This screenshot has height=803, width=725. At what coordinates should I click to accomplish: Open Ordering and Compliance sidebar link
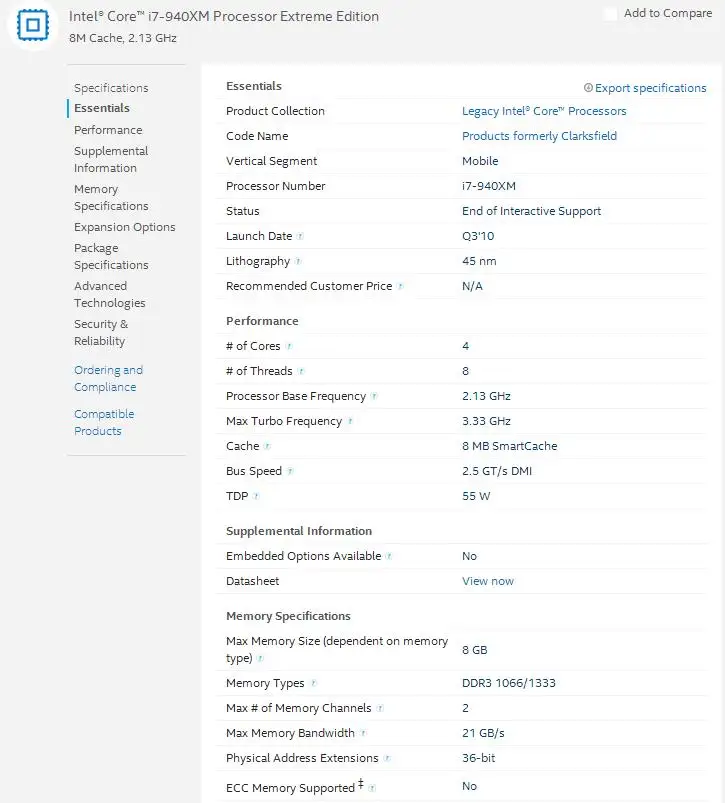tap(109, 378)
